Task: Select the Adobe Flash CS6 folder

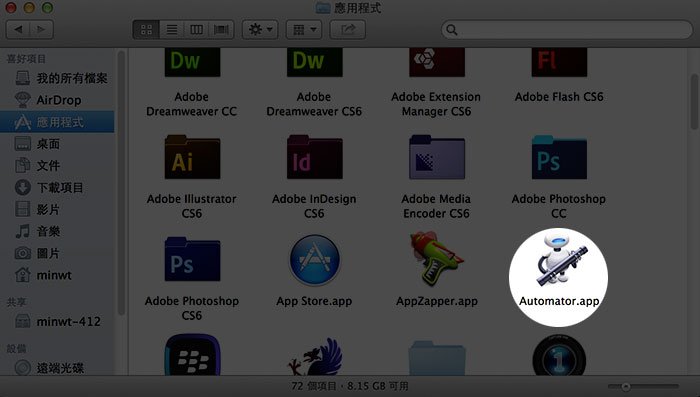Action: click(559, 63)
